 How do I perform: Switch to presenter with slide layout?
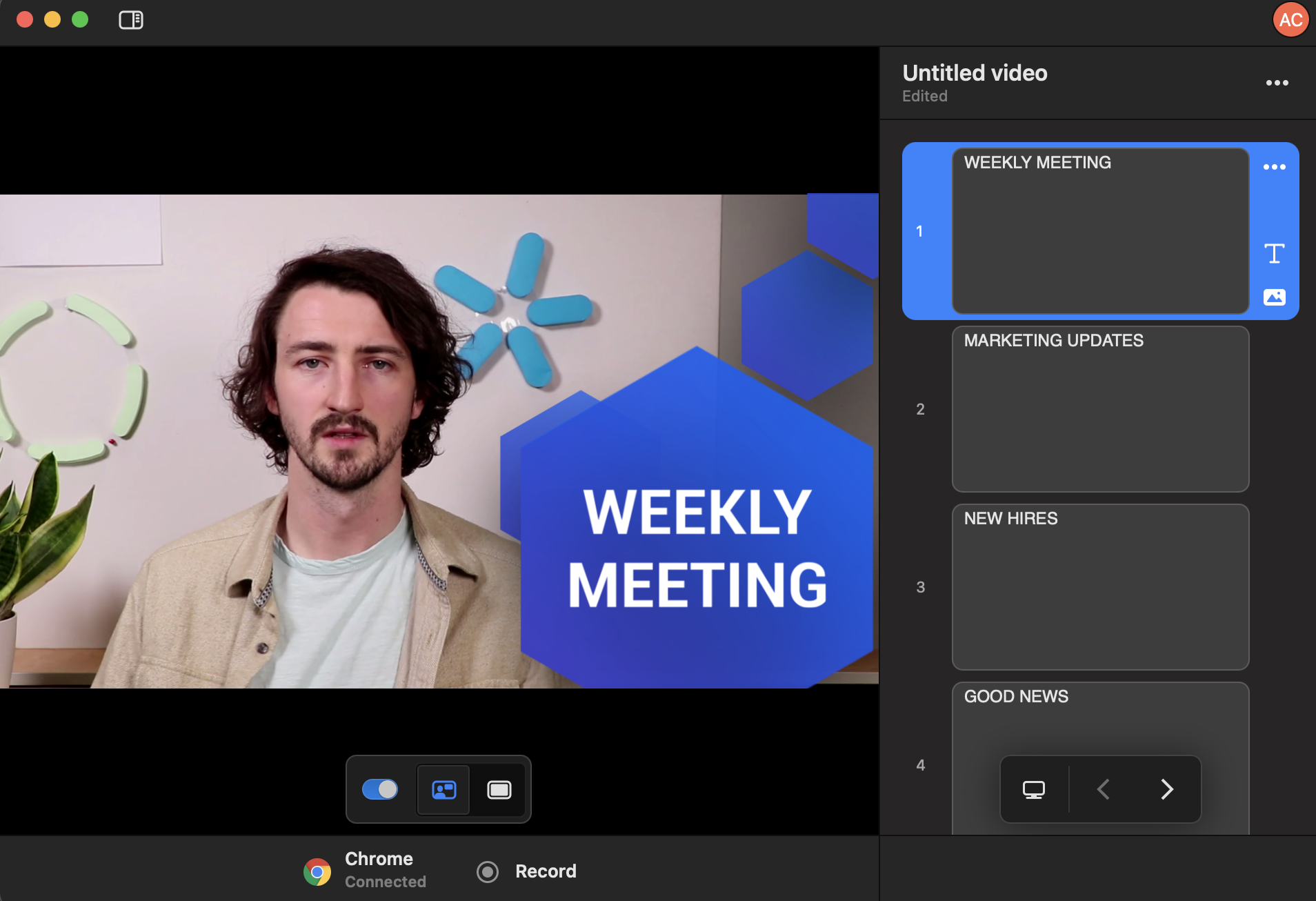[x=443, y=790]
